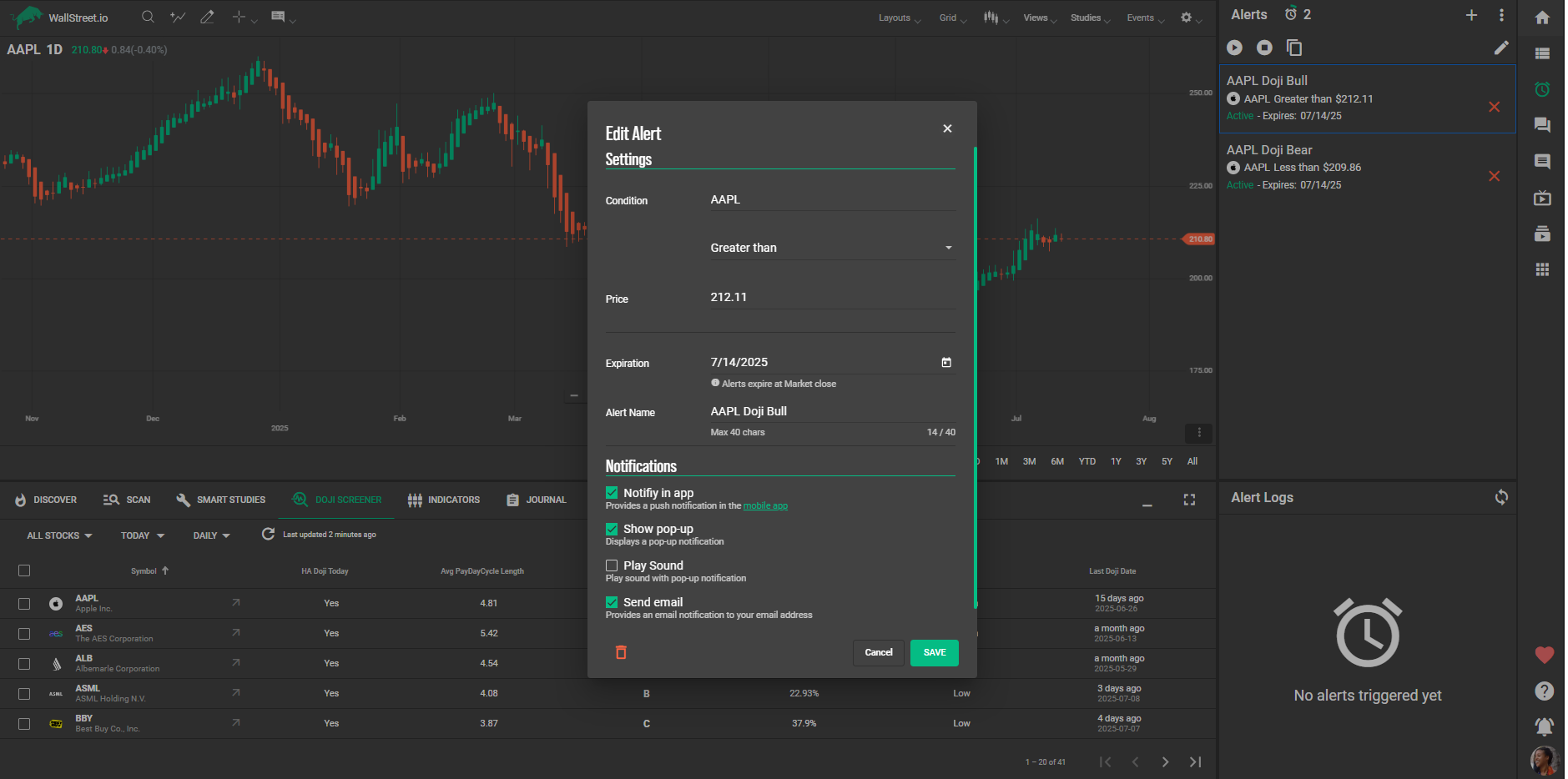
Task: Open the Grid dropdown
Action: click(x=953, y=18)
